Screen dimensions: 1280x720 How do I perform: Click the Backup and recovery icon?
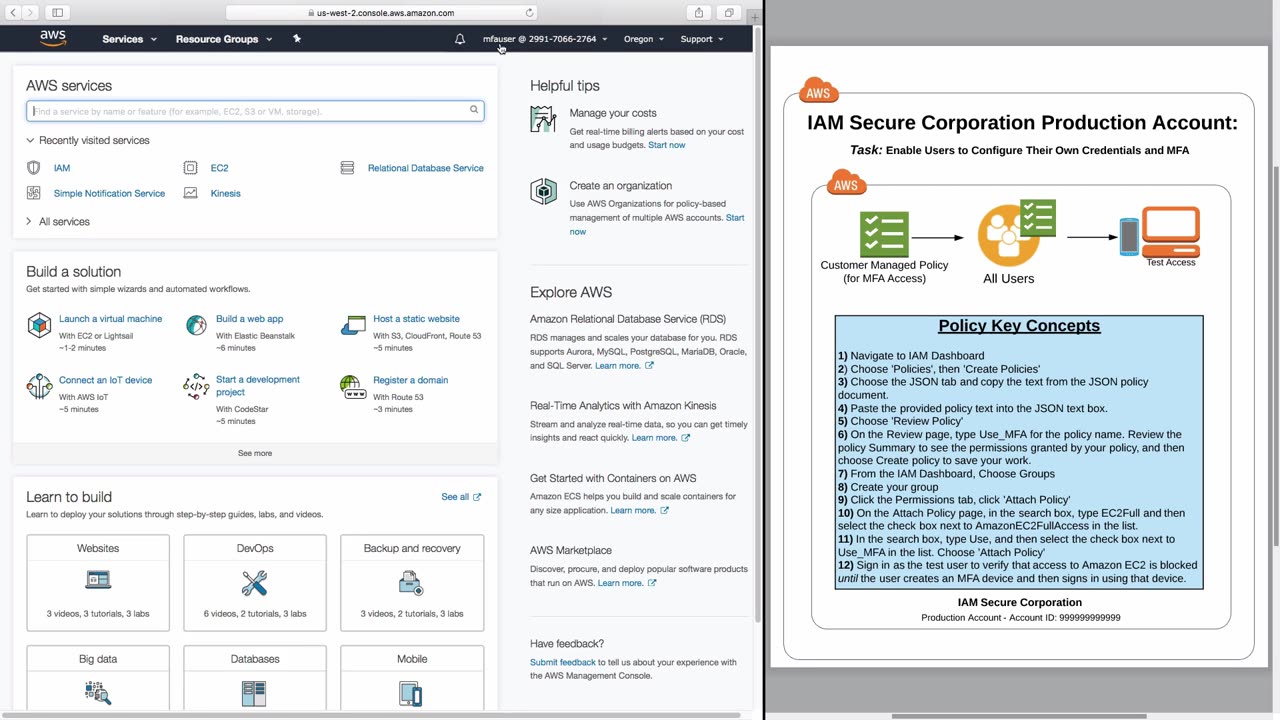[411, 581]
